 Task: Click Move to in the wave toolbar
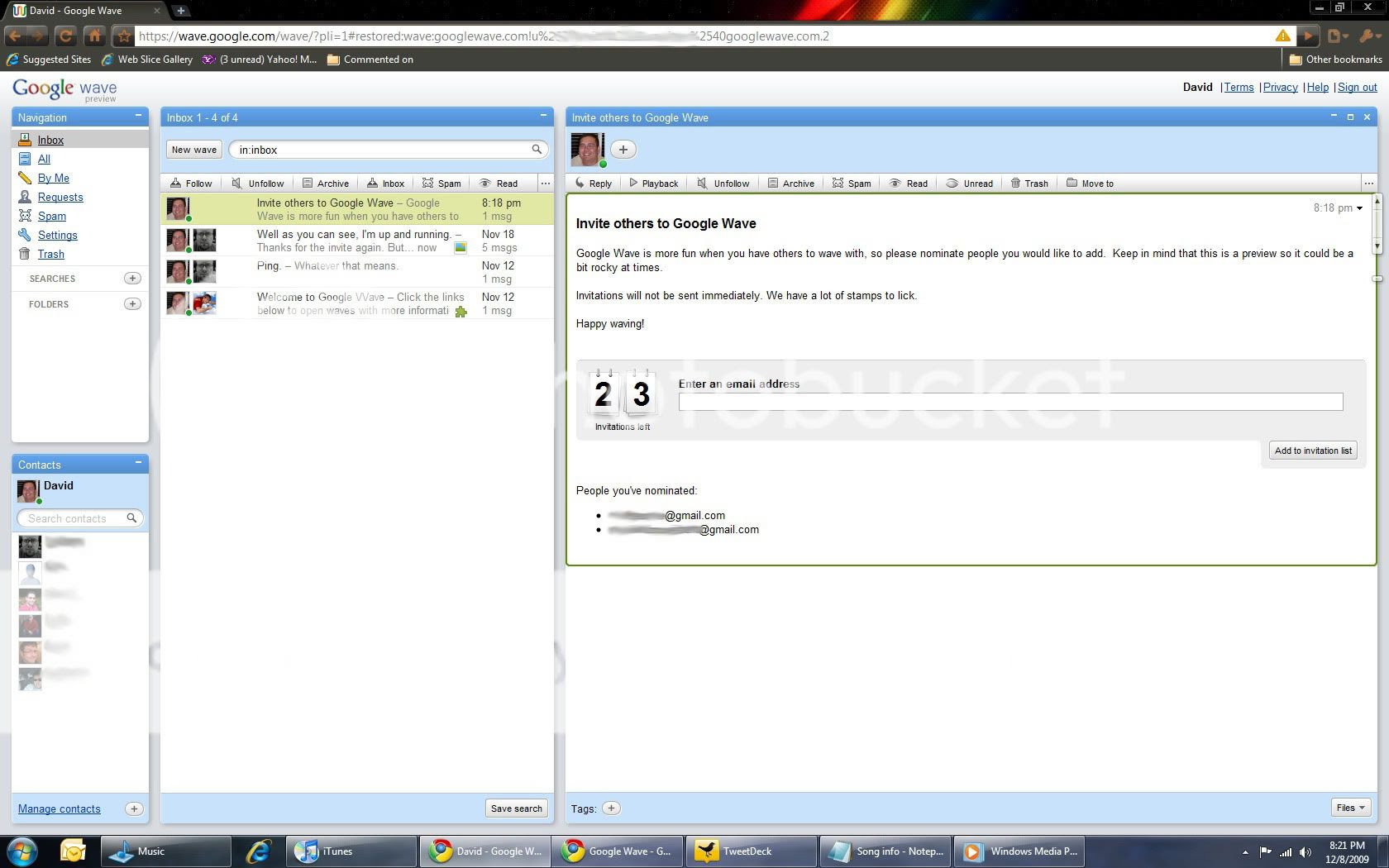point(1090,184)
